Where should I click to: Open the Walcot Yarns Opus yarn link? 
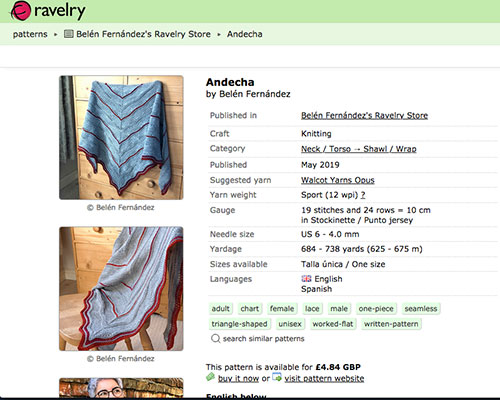338,180
